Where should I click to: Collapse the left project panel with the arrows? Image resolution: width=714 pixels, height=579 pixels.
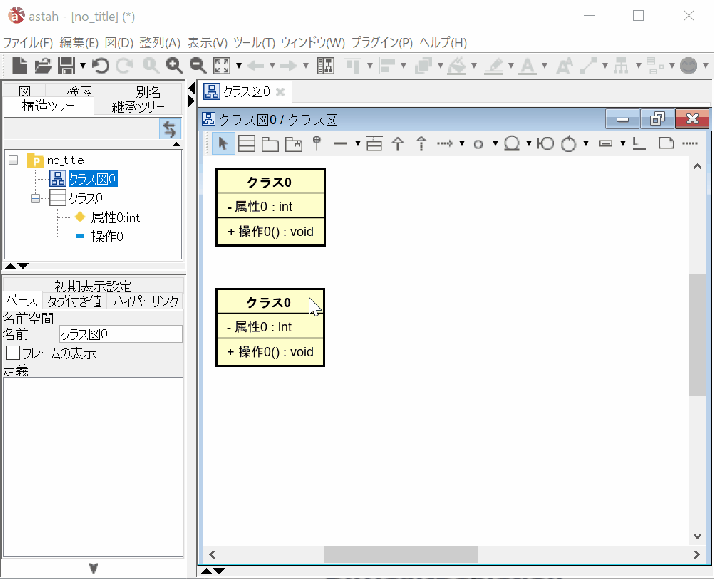click(191, 87)
